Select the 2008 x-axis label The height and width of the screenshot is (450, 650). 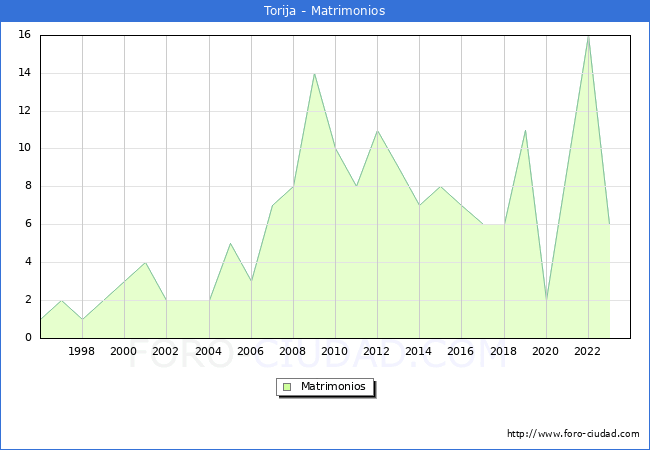click(x=292, y=351)
